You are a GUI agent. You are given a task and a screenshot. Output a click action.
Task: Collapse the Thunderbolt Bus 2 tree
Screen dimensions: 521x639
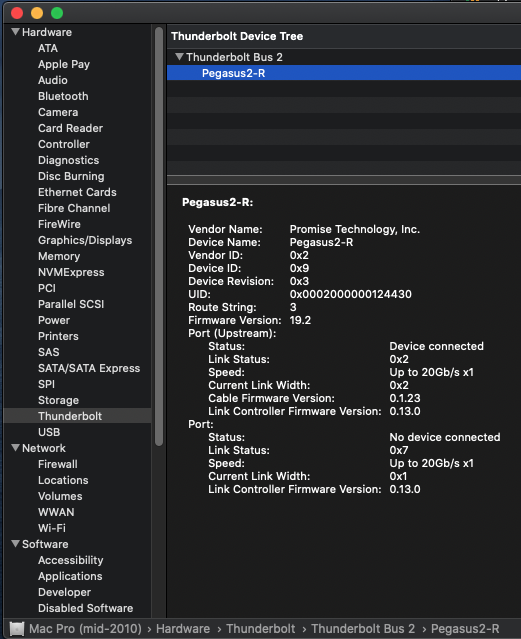coord(179,57)
